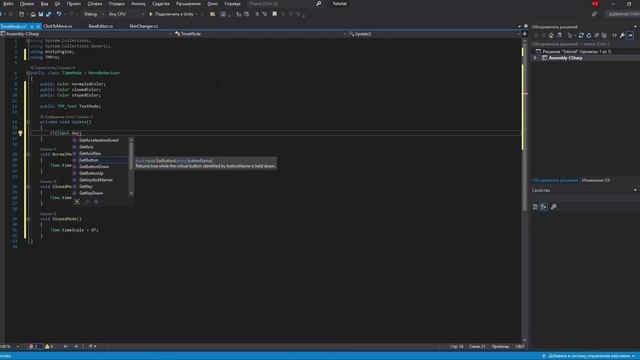Click the error count indicator in status strip
This screenshot has height=360, width=640.
34,347
